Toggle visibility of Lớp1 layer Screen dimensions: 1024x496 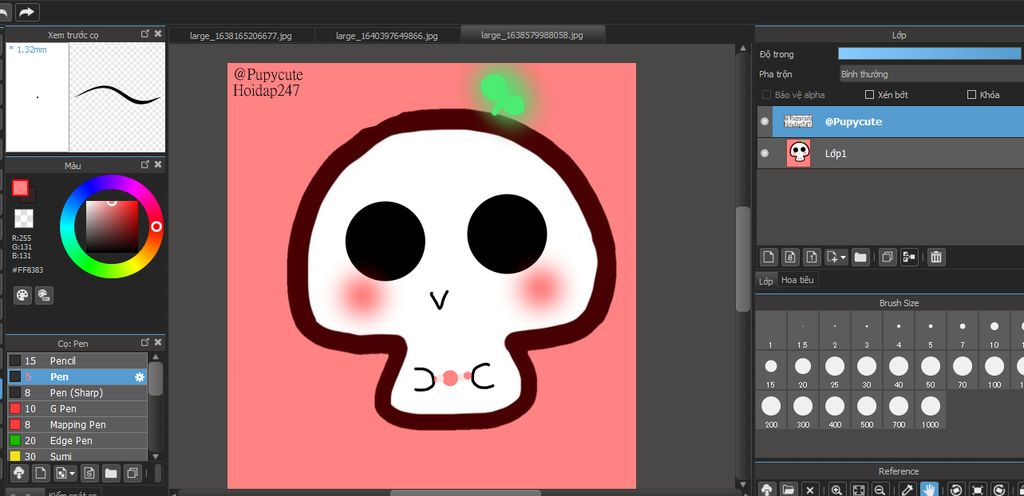765,153
